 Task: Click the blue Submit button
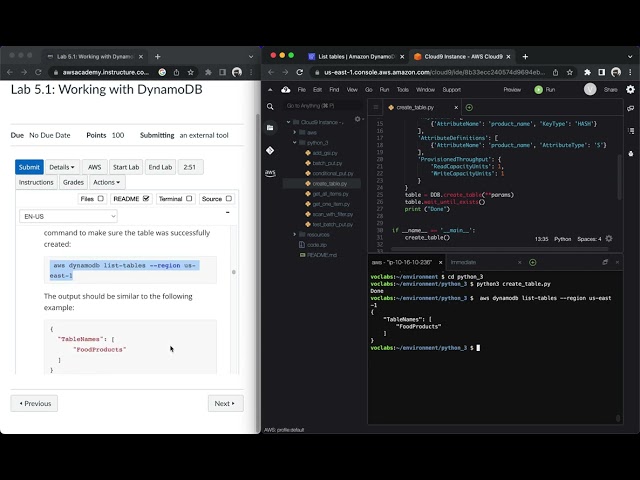tap(29, 167)
